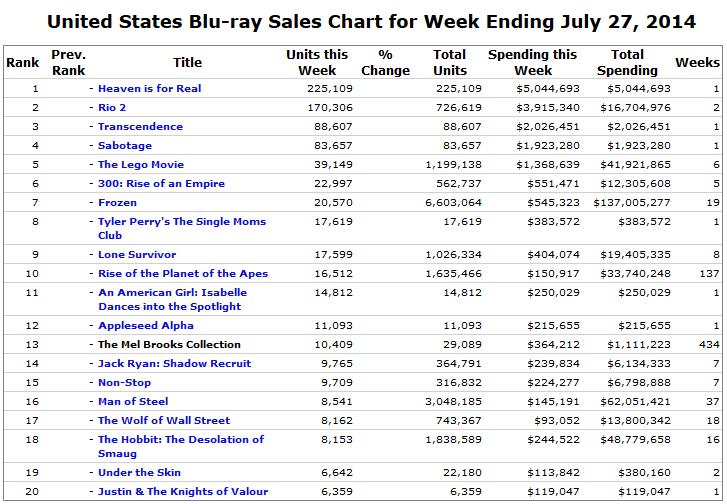Click the Under the Skin link
The image size is (727, 504).
click(x=139, y=472)
